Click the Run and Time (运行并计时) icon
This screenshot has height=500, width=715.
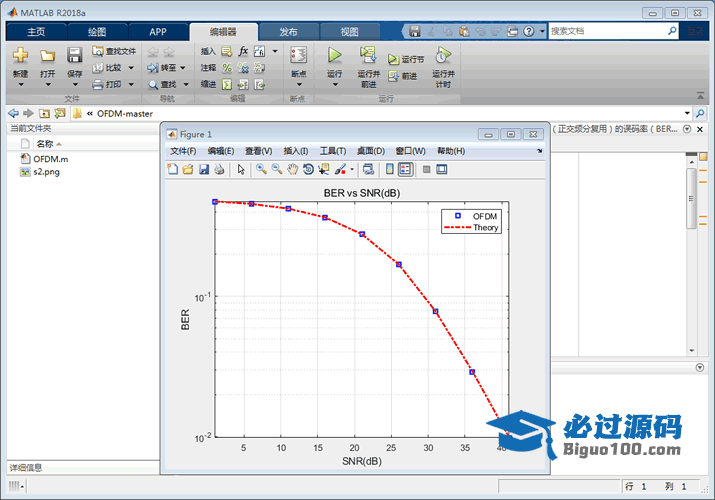point(443,56)
